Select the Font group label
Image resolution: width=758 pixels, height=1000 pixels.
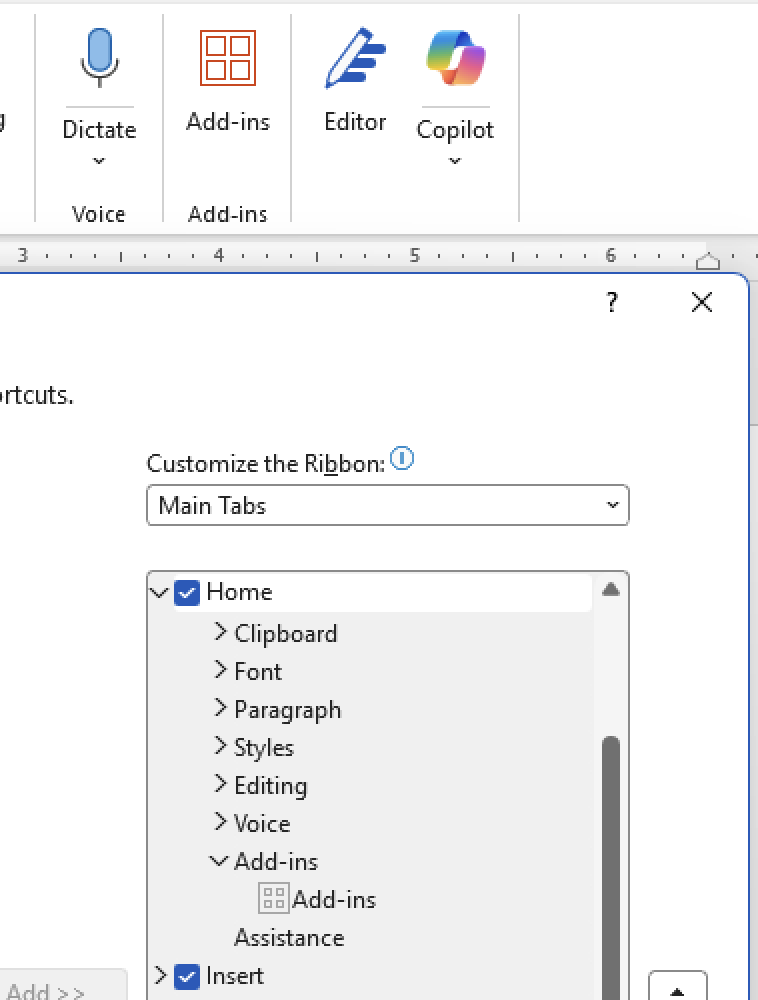tap(258, 672)
